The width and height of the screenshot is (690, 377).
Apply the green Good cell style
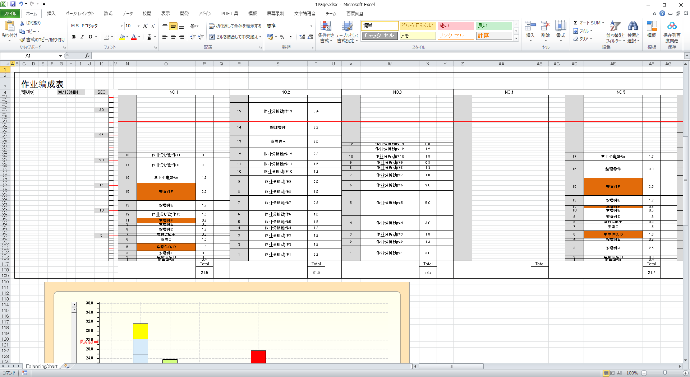point(494,26)
